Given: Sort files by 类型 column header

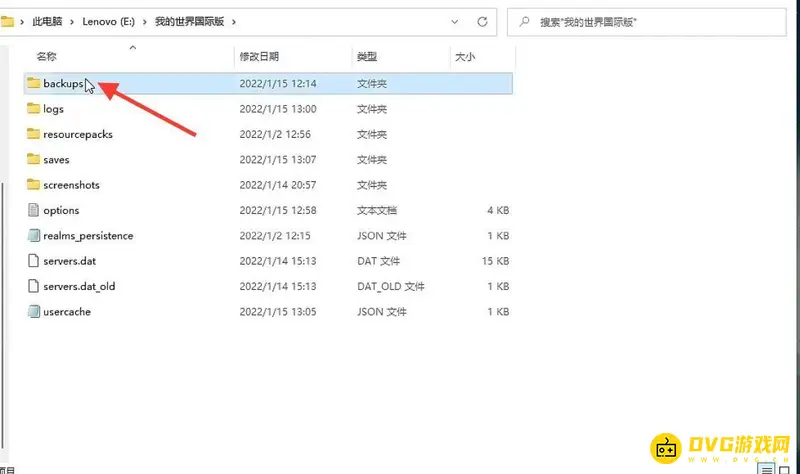Looking at the screenshot, I should (367, 57).
